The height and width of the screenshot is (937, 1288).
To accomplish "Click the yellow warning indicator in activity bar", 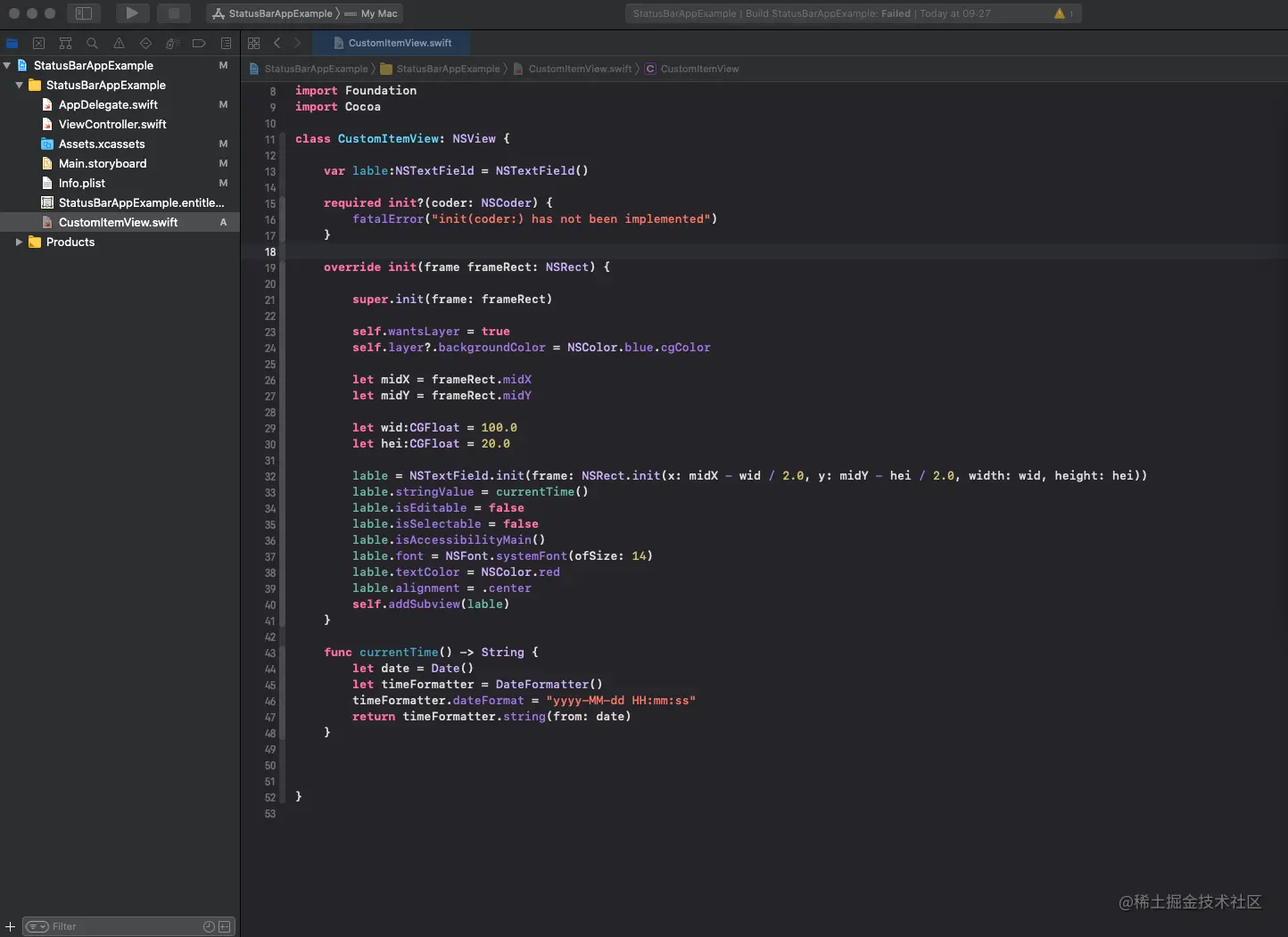I will [1060, 13].
